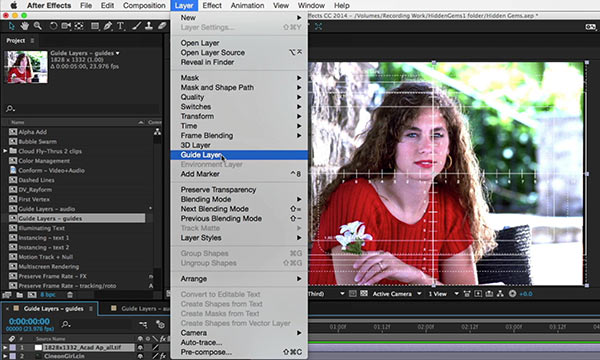This screenshot has width=600, height=360.
Task: Select Dashed Lines composition in project list
Action: pyautogui.click(x=36, y=180)
